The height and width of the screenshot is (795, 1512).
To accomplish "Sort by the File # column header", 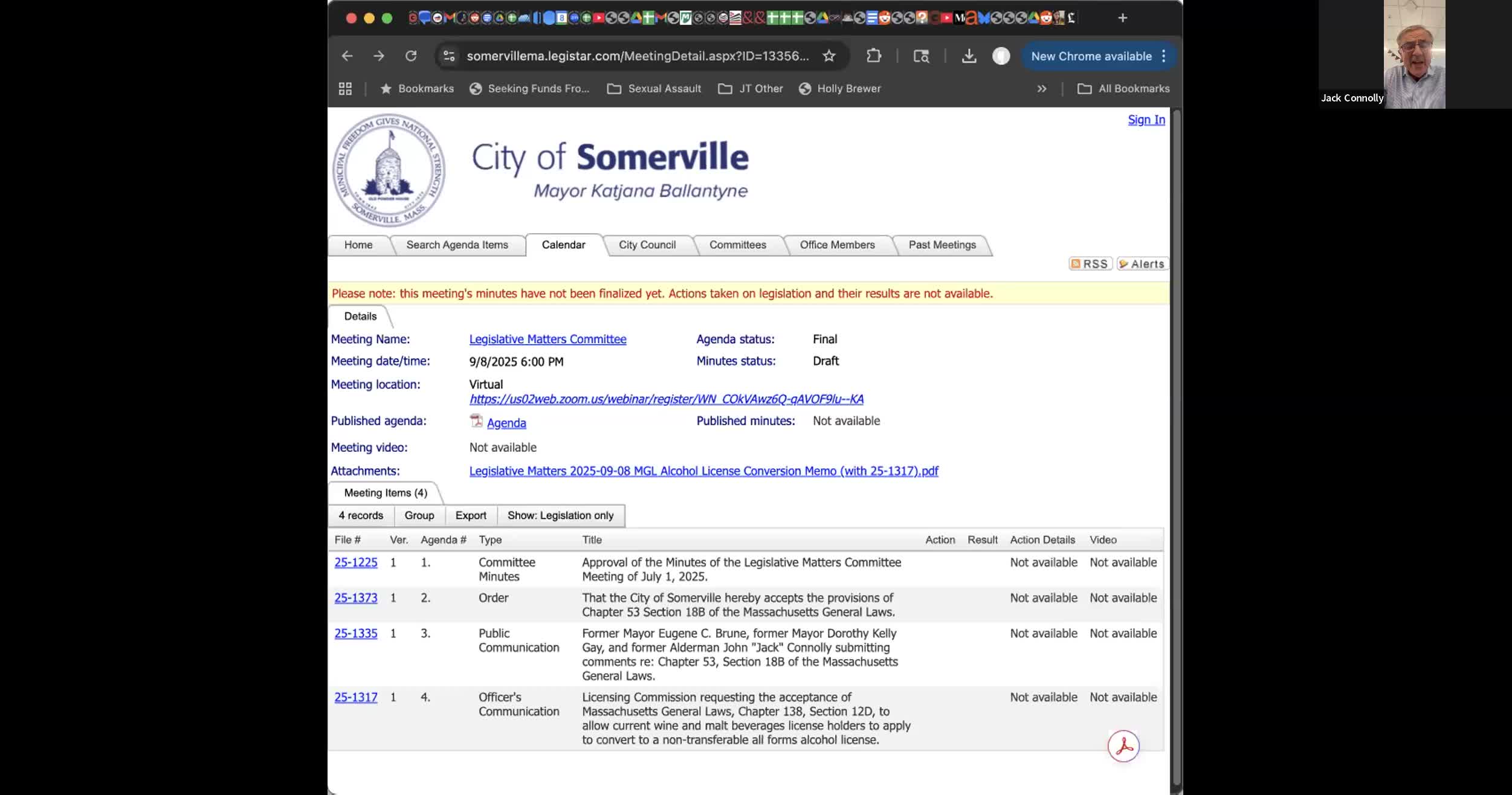I will [x=347, y=540].
